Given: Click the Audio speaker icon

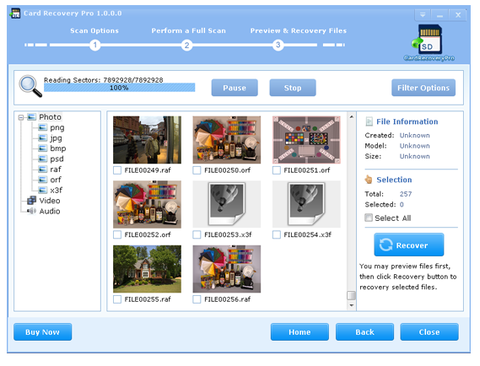Looking at the screenshot, I should click(x=32, y=211).
